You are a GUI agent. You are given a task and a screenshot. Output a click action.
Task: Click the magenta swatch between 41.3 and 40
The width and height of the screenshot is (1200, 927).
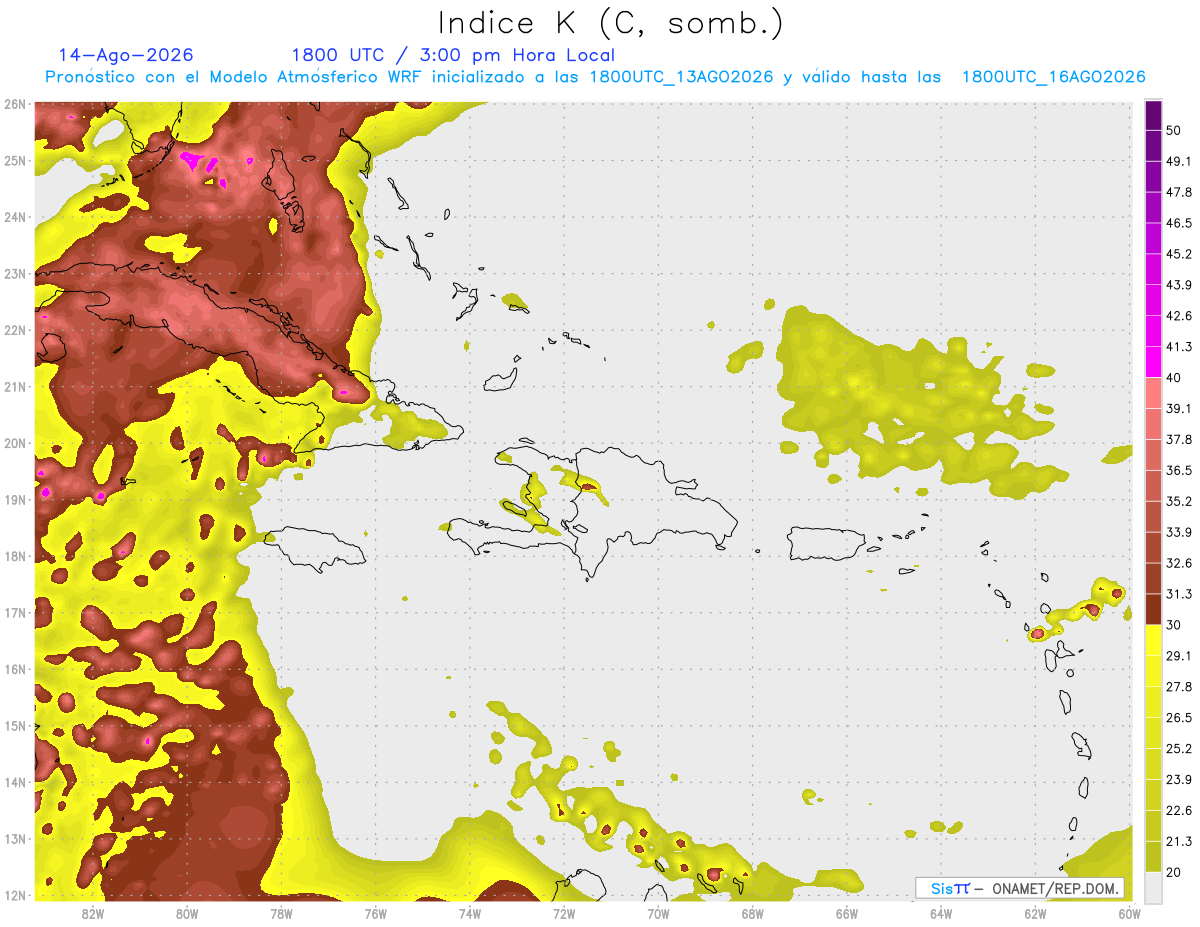[x=1153, y=362]
